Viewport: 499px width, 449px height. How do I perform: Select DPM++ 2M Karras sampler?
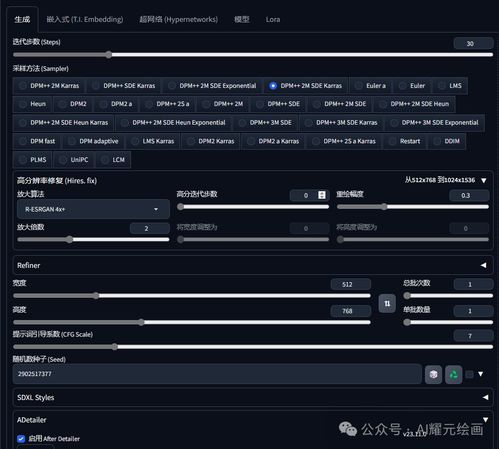pos(49,86)
